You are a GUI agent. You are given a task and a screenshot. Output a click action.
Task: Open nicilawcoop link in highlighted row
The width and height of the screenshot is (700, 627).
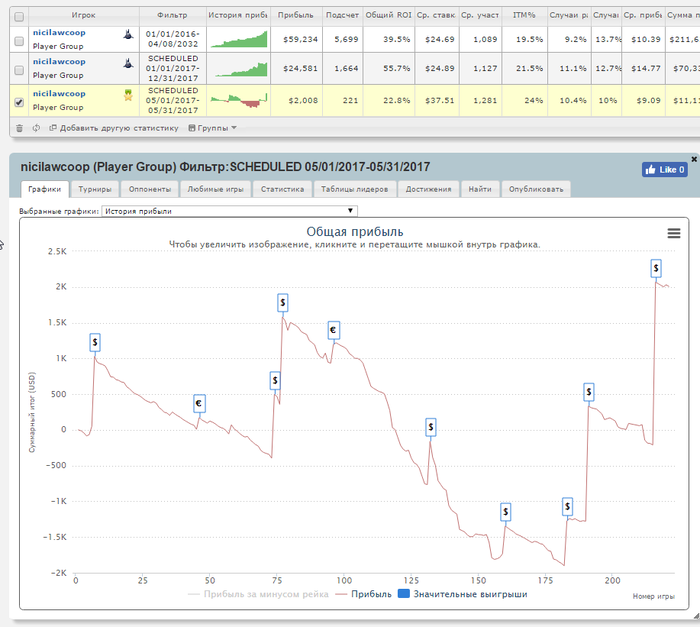point(59,94)
